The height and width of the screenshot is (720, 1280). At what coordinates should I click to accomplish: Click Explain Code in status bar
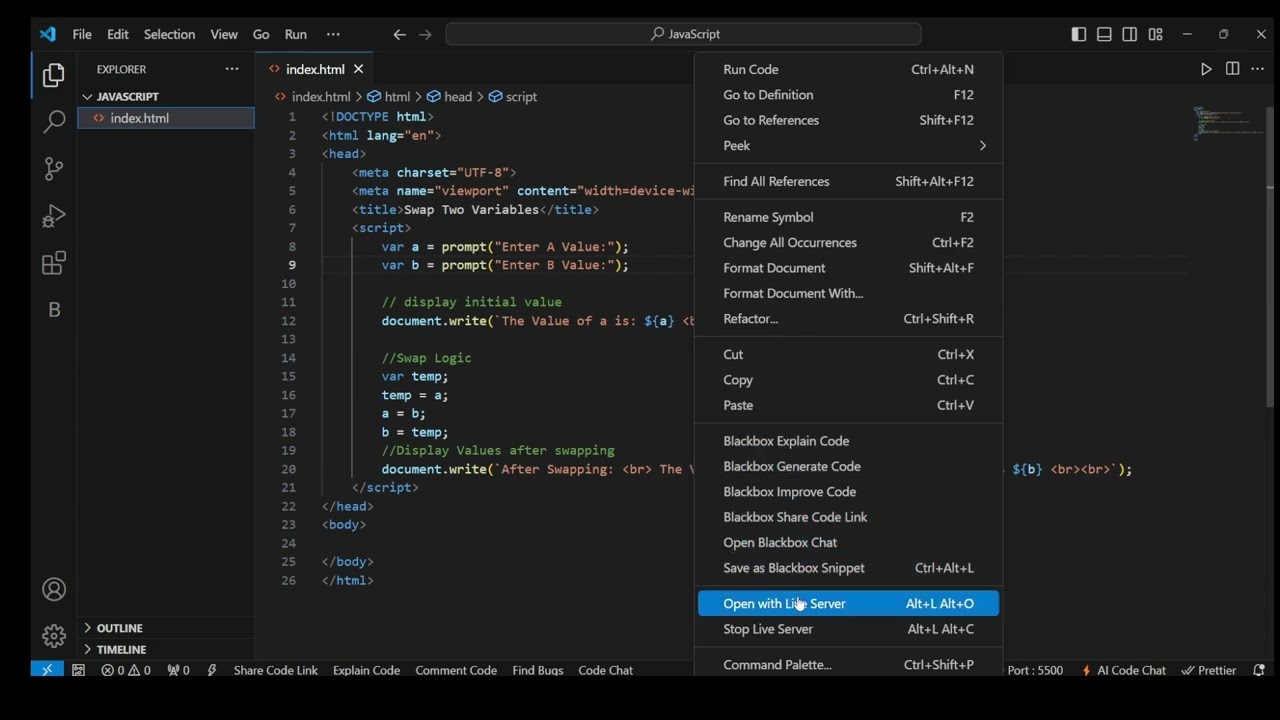[x=366, y=670]
